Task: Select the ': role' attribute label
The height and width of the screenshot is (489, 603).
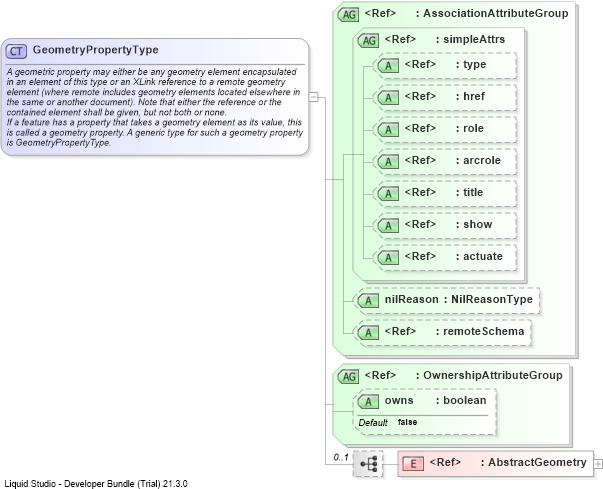Action: point(470,128)
